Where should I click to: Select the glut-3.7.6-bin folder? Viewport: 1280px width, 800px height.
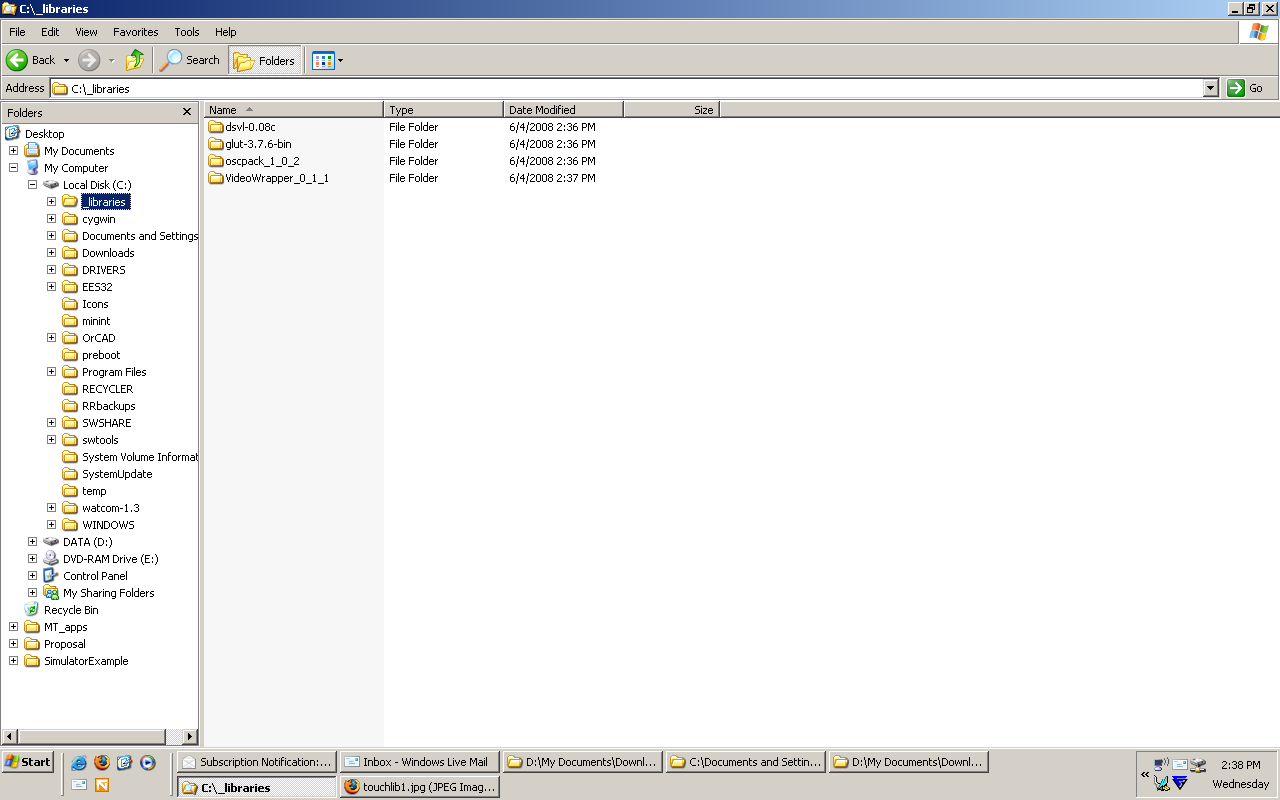(x=249, y=144)
